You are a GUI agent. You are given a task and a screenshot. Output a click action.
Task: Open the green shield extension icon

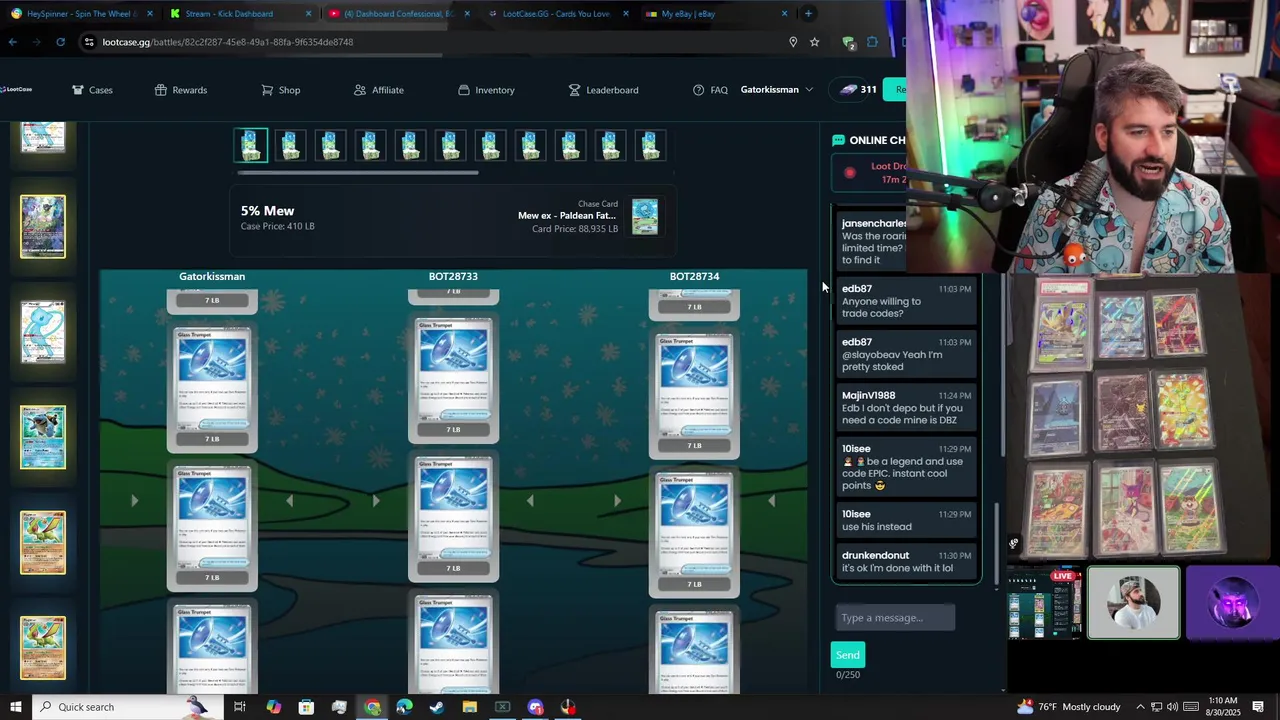coord(849,42)
